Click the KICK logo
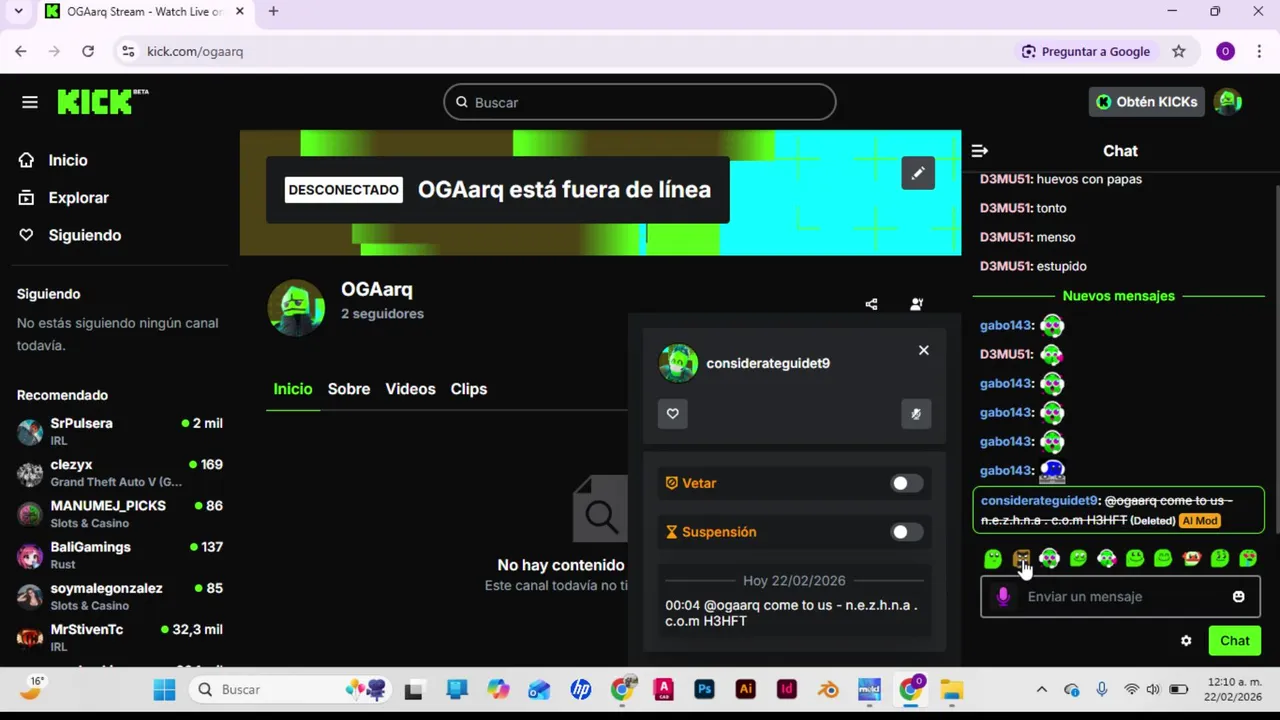Image resolution: width=1280 pixels, height=720 pixels. pos(102,101)
